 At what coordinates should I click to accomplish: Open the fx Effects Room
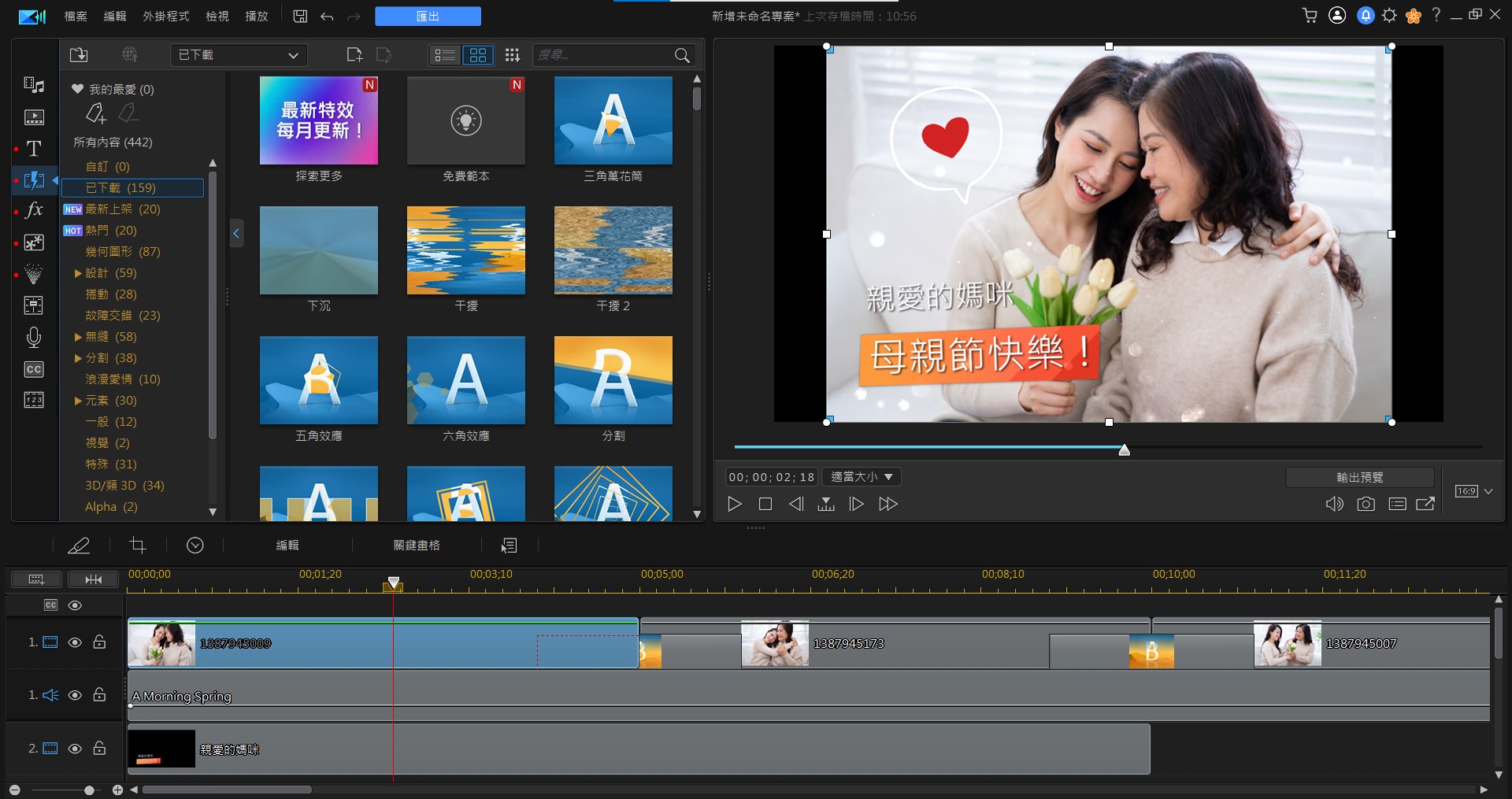(34, 210)
